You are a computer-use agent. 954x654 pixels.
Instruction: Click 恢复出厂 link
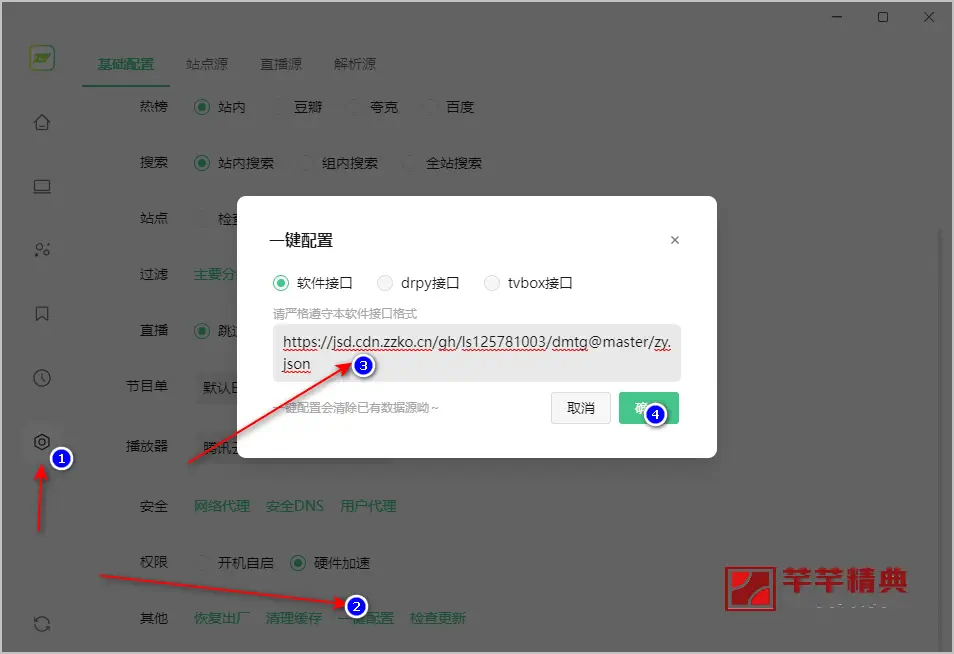pos(222,618)
